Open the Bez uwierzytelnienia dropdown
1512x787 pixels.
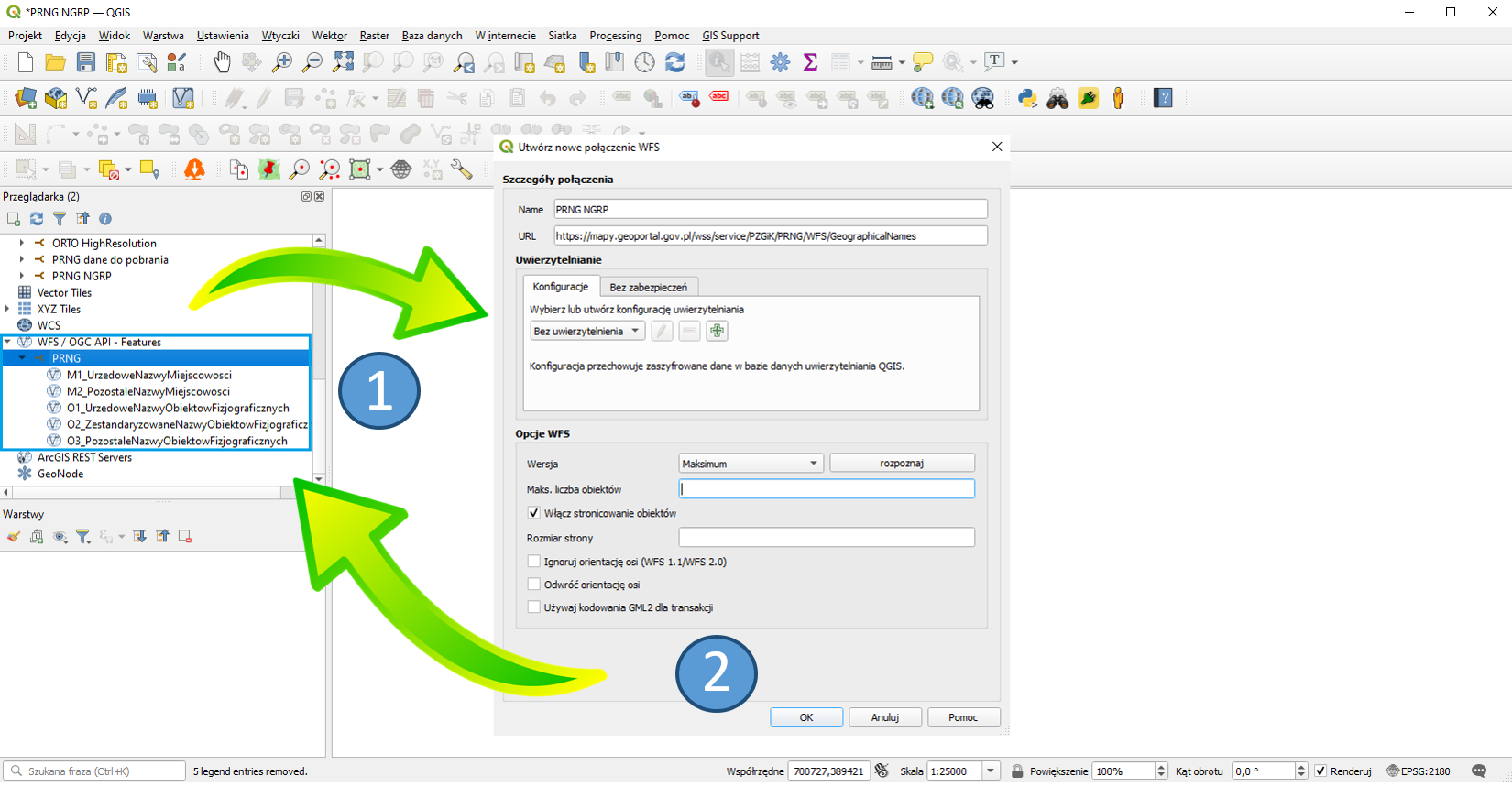587,331
